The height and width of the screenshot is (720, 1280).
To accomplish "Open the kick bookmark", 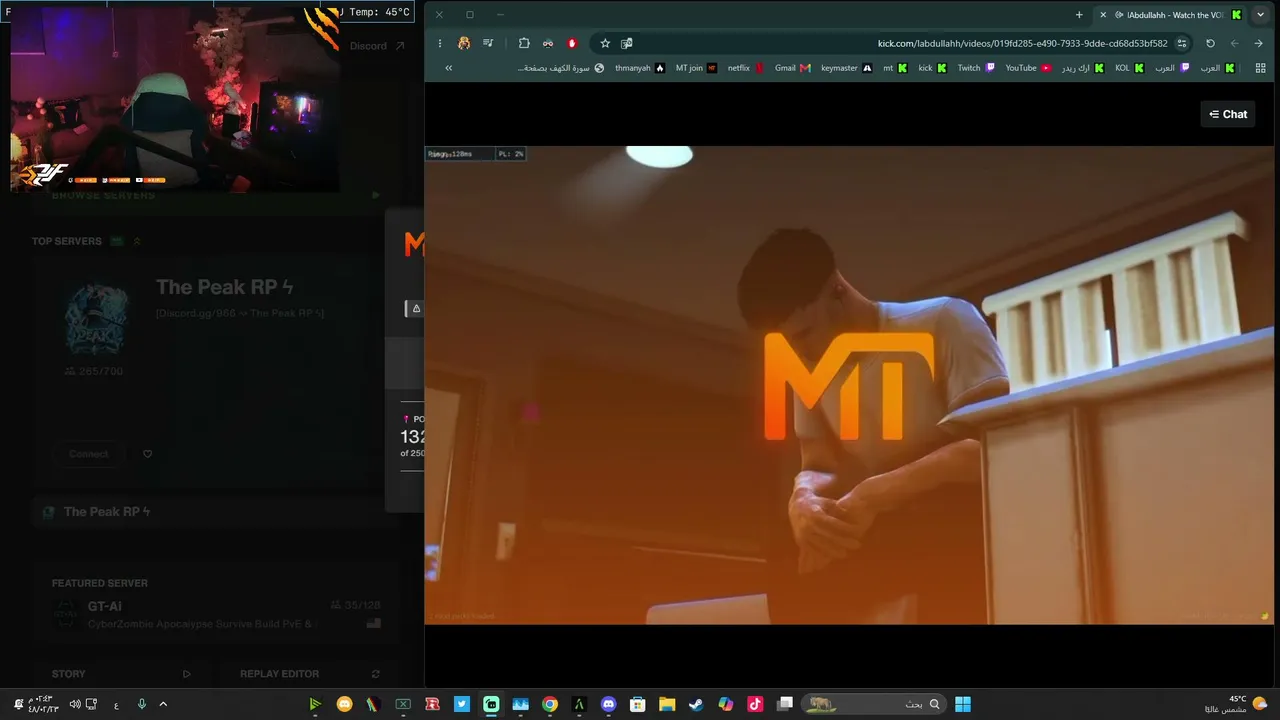I will click(932, 68).
